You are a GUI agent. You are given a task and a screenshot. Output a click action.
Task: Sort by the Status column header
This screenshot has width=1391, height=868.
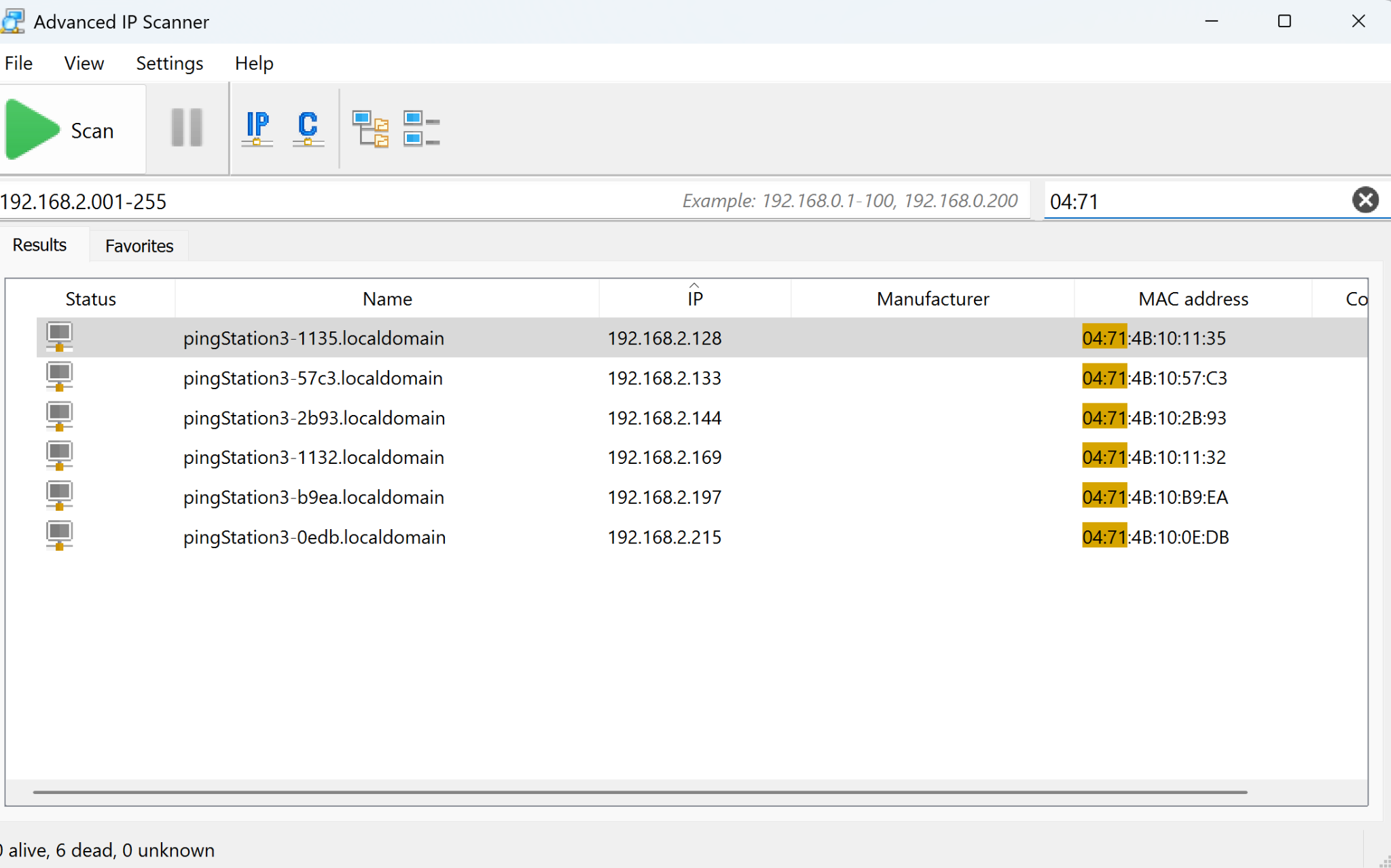click(90, 299)
